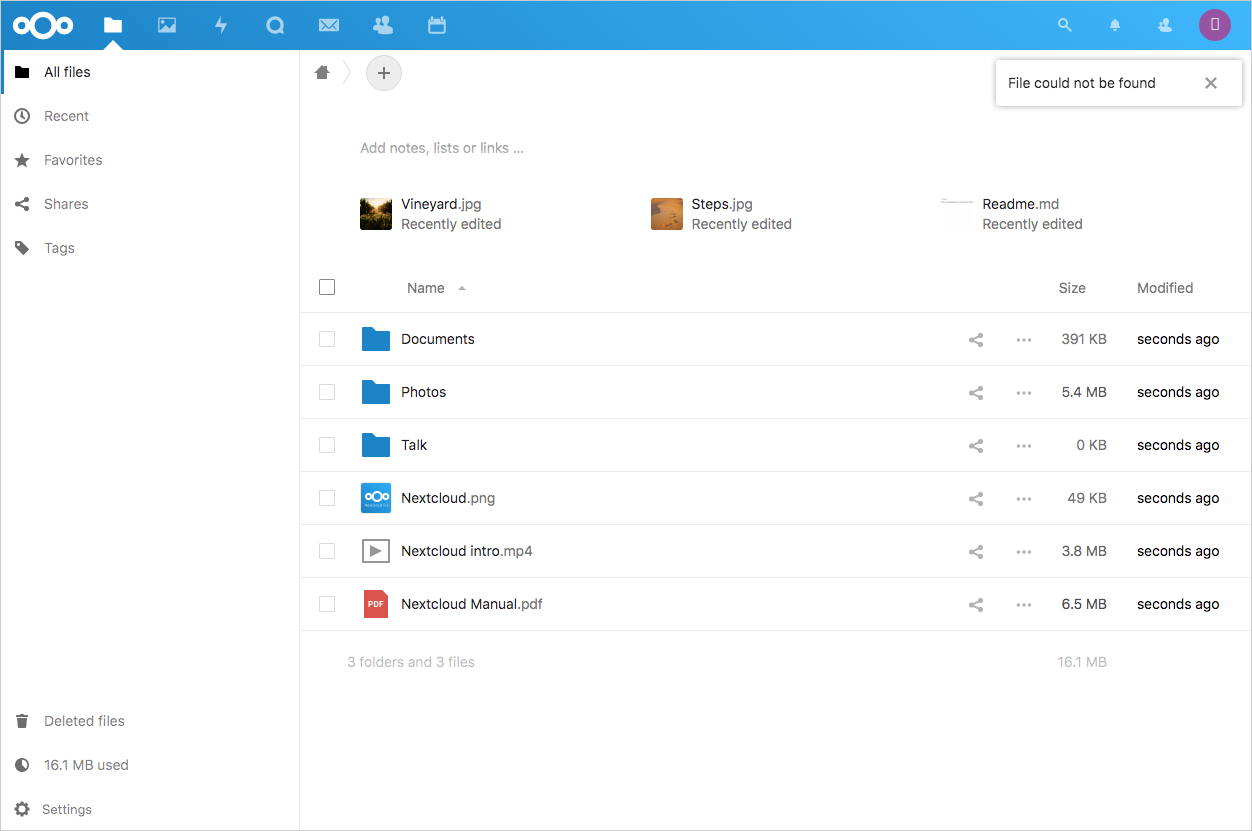Open the Talk folder

(414, 445)
